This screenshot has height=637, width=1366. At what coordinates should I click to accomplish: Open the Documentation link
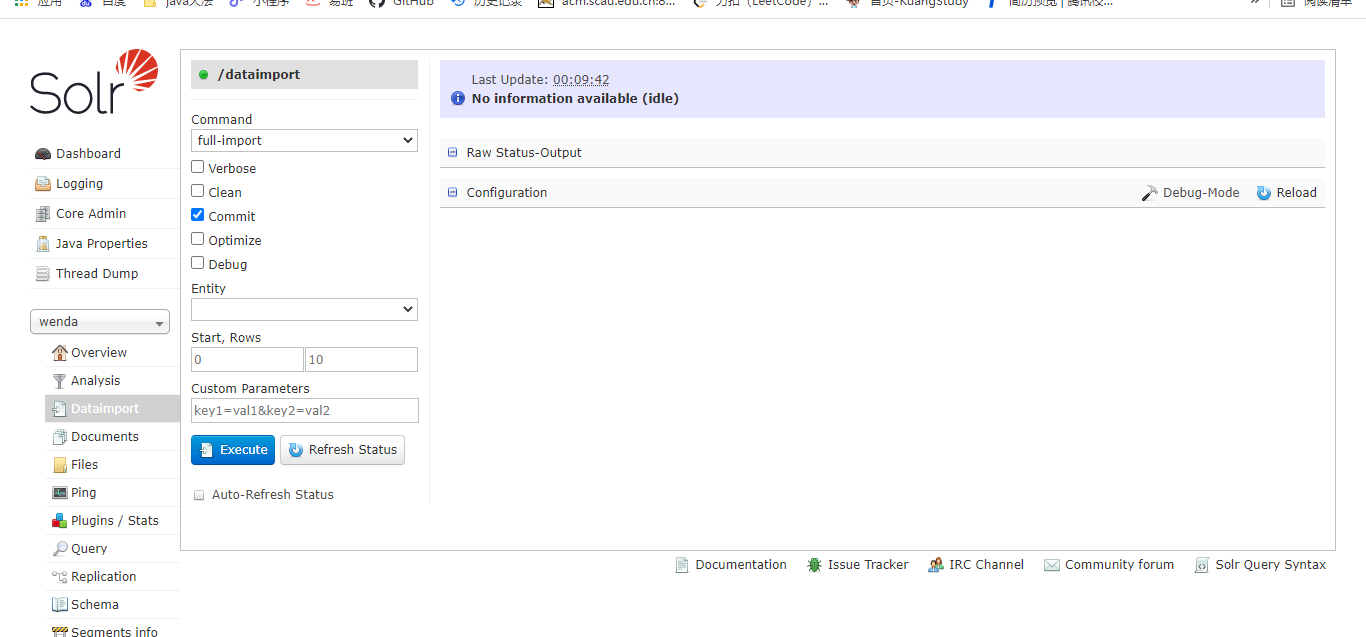point(741,565)
